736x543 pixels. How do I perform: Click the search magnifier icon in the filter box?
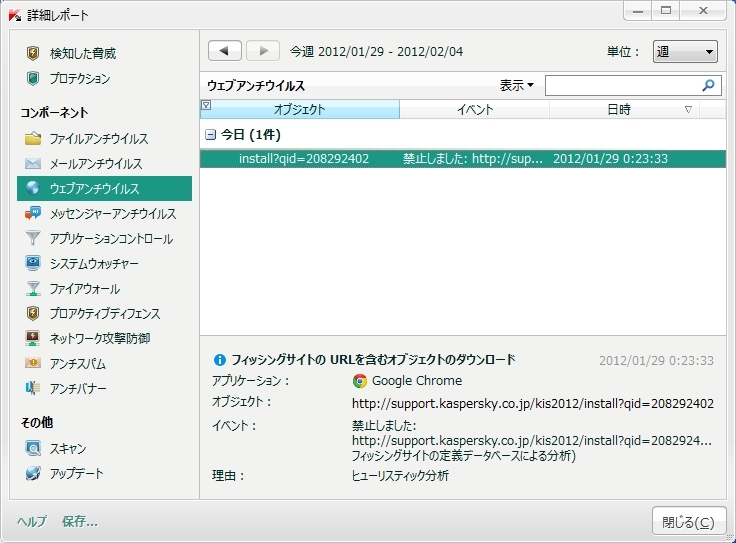point(708,85)
